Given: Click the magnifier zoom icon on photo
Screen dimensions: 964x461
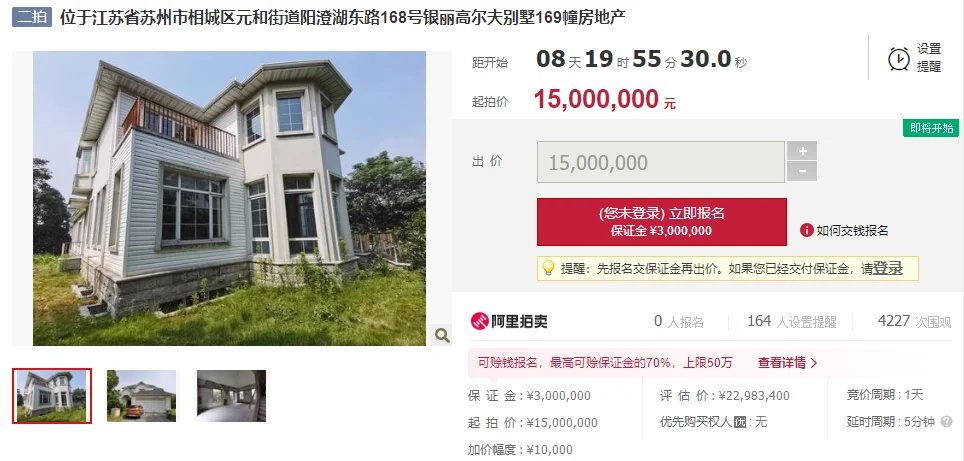Looking at the screenshot, I should [441, 335].
